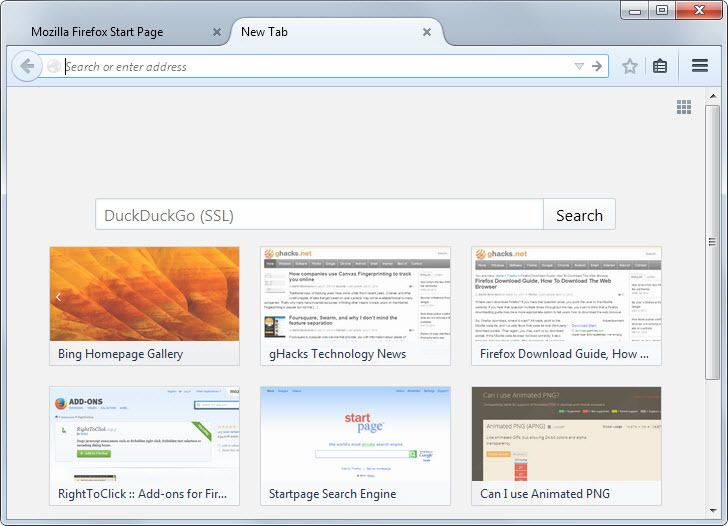Click the Search button

(x=579, y=214)
